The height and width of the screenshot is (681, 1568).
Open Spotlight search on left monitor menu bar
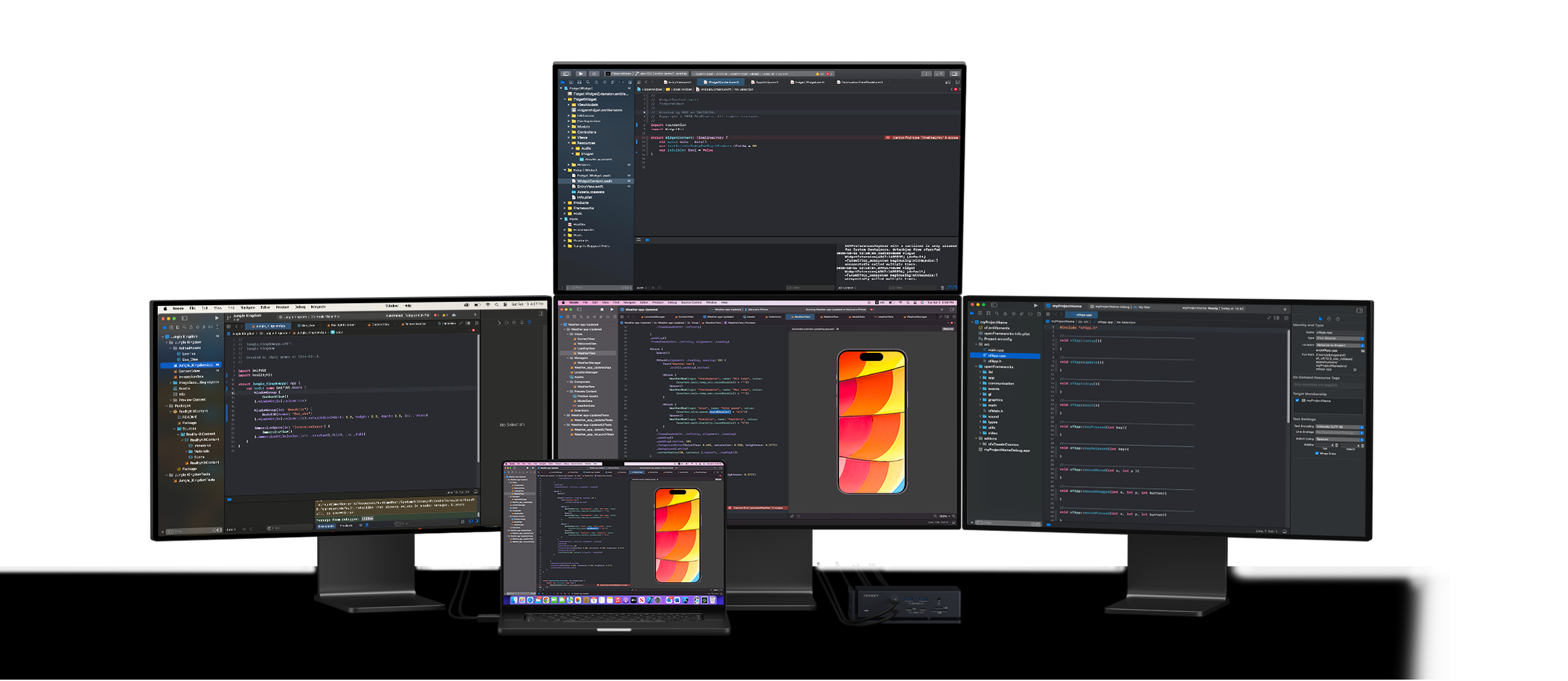(496, 305)
